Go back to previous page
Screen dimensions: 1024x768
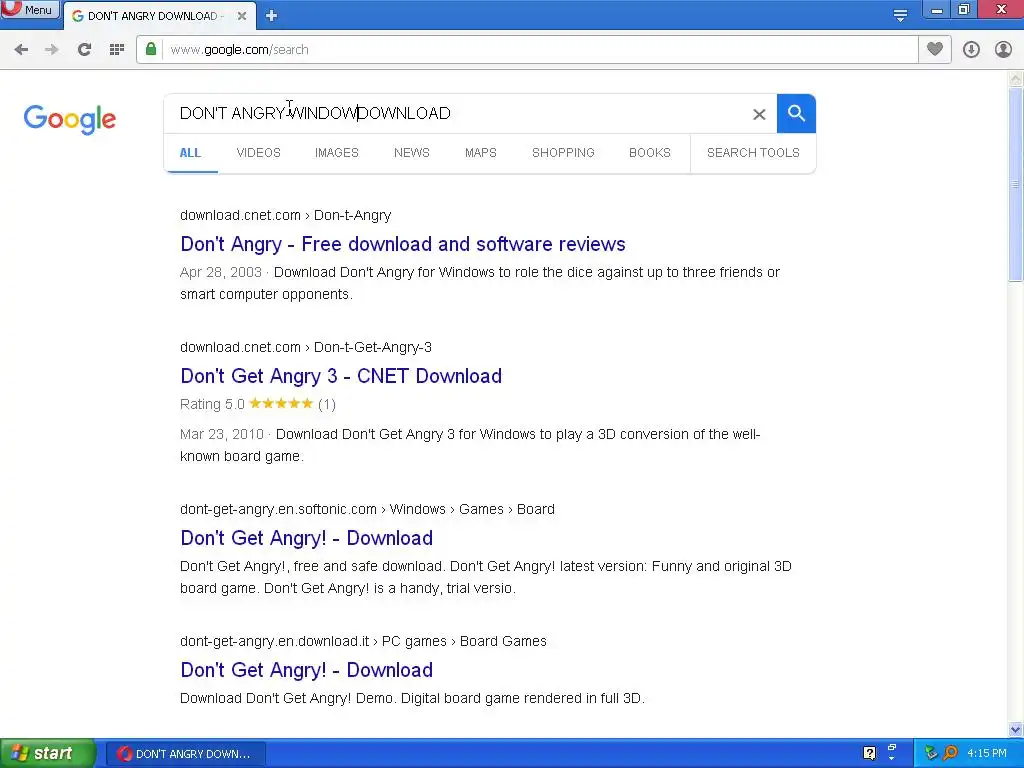tap(21, 50)
